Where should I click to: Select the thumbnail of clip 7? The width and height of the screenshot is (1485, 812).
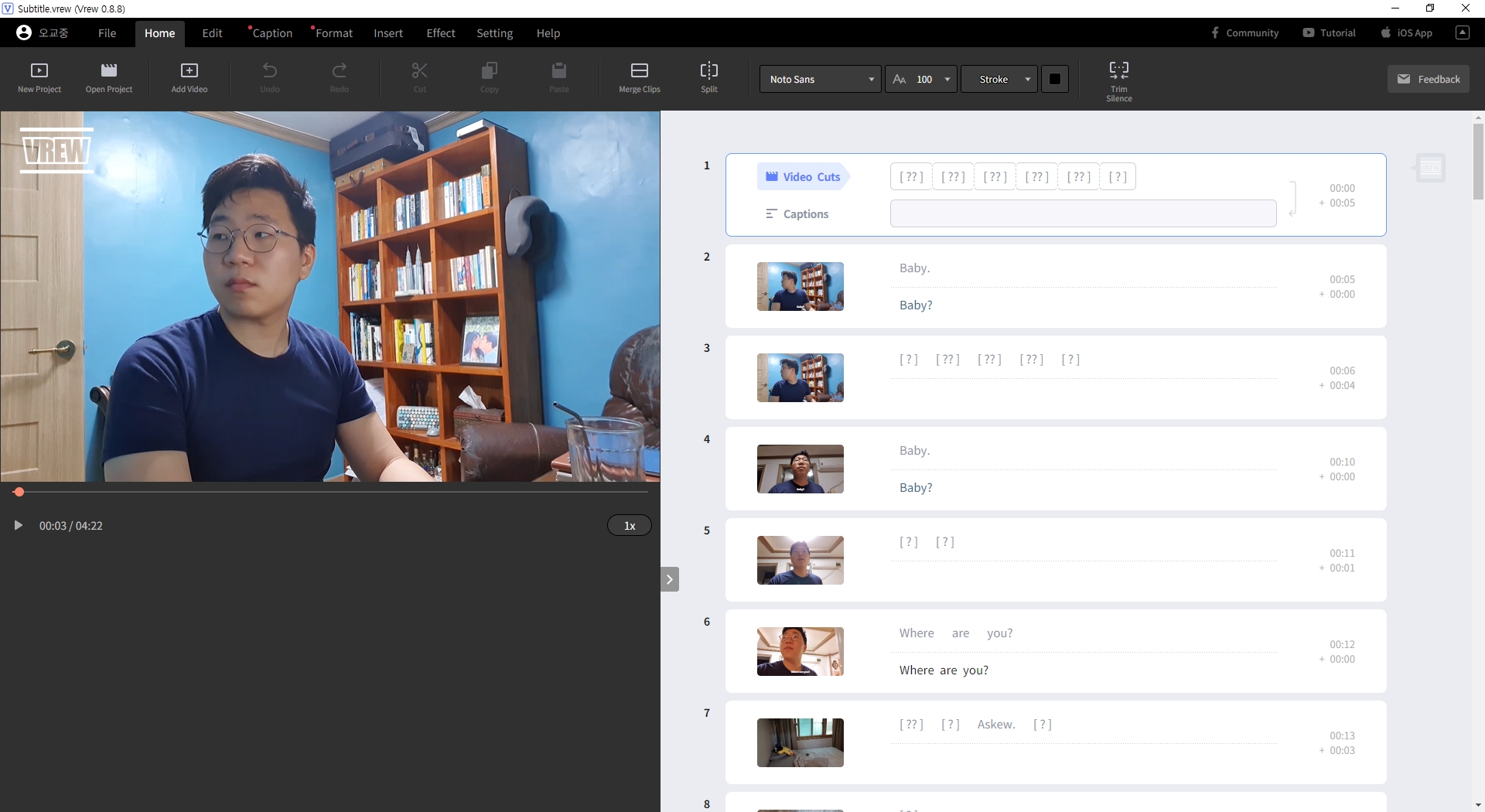click(801, 743)
